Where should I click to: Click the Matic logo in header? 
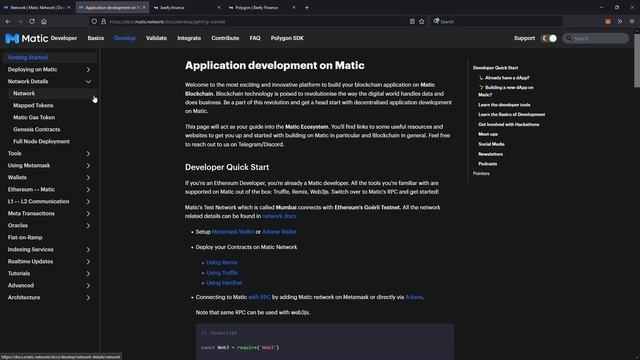click(x=27, y=38)
